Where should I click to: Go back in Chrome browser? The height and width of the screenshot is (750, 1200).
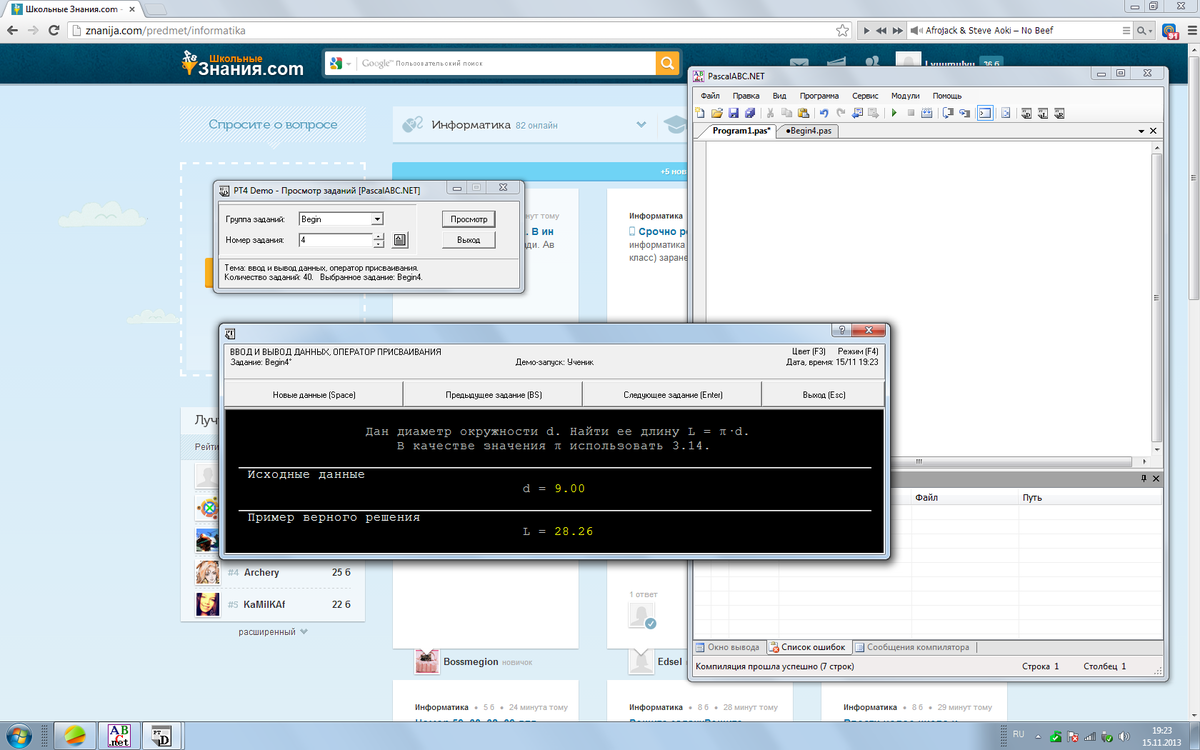(13, 30)
